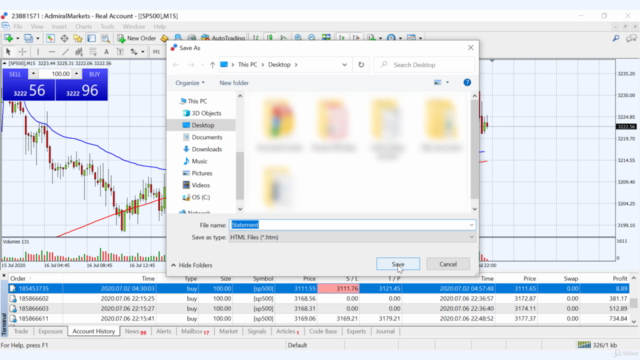The height and width of the screenshot is (360, 640).
Task: Open the Help menu
Action: (x=160, y=27)
